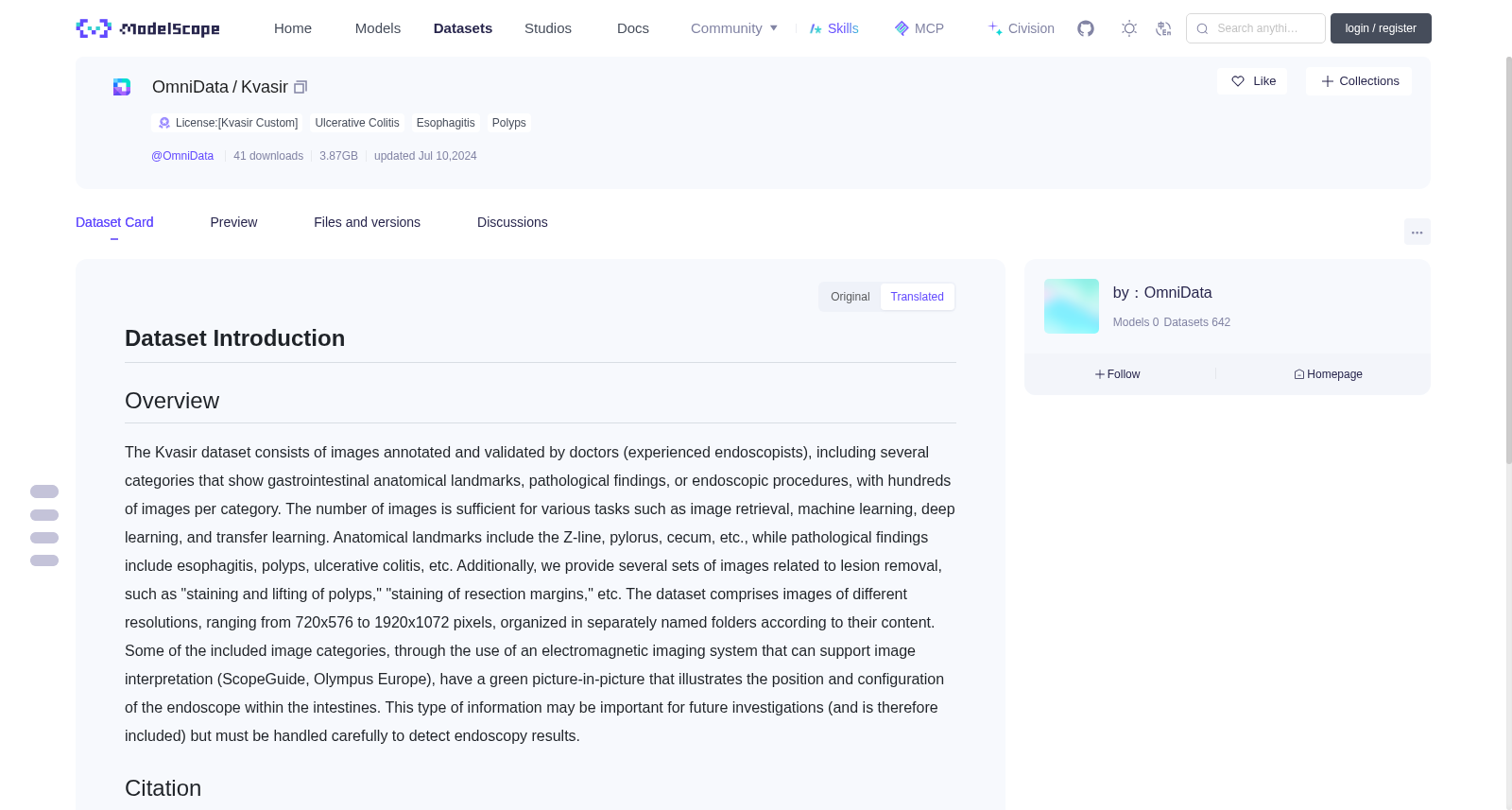Open the MCP page
Image resolution: width=1512 pixels, height=810 pixels.
tap(919, 28)
